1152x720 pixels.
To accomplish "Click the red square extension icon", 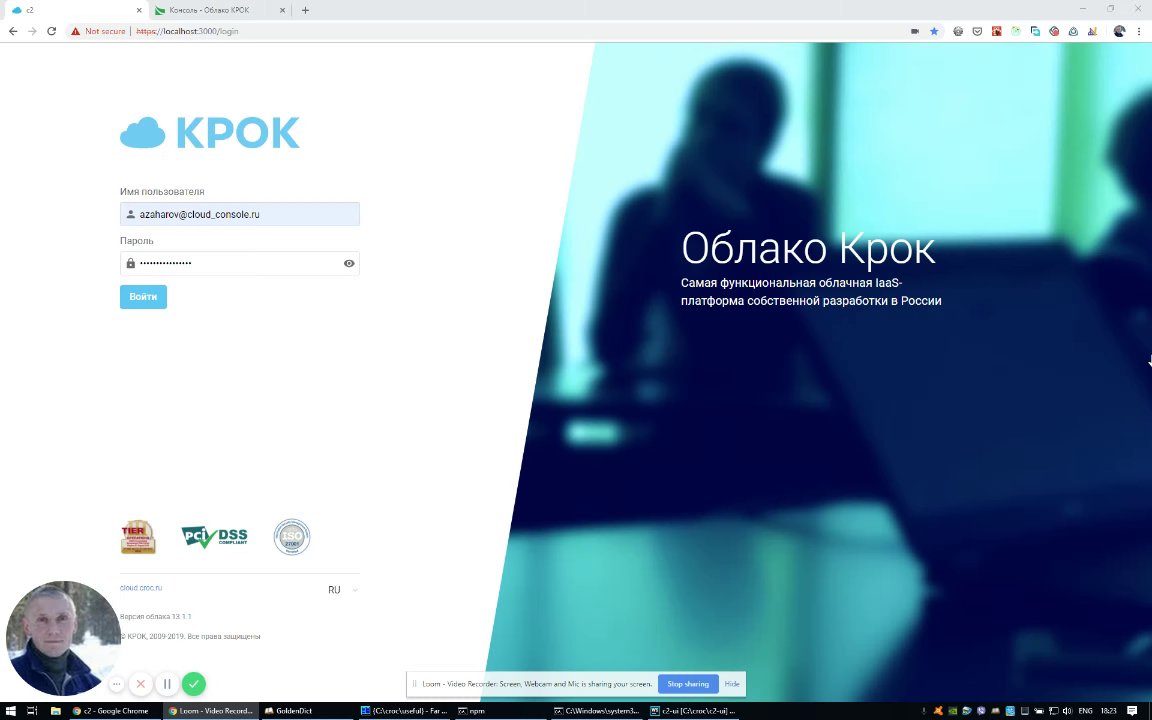I will (996, 32).
